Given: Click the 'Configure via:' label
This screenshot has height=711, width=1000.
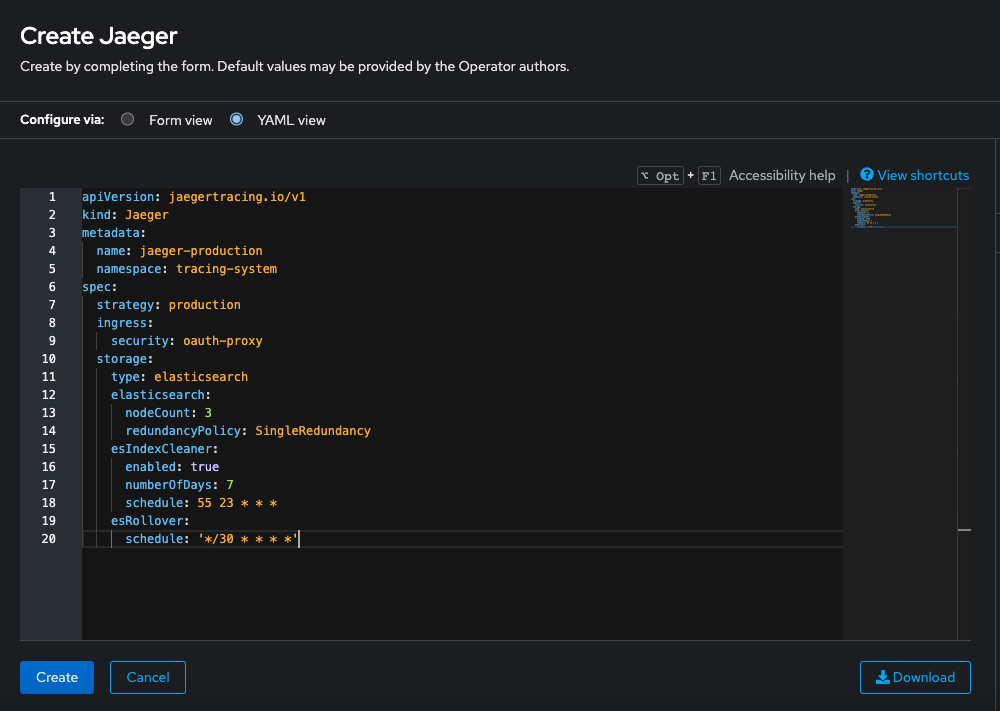Looking at the screenshot, I should coord(62,120).
